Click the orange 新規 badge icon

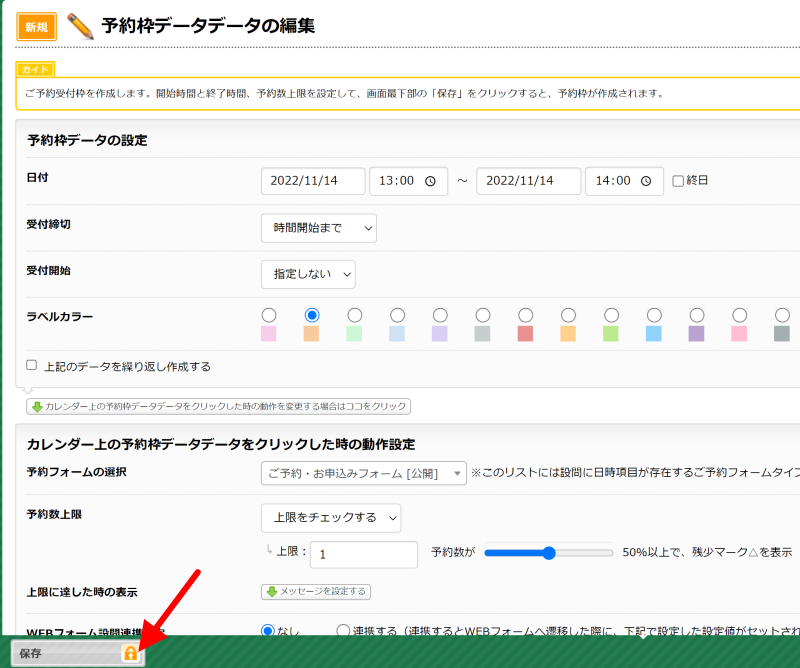[x=36, y=27]
